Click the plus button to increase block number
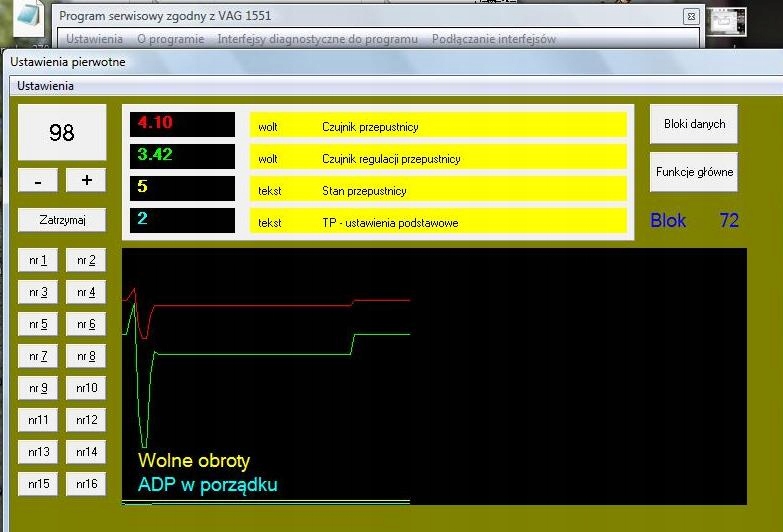Screen dimensions: 783x532 point(86,180)
